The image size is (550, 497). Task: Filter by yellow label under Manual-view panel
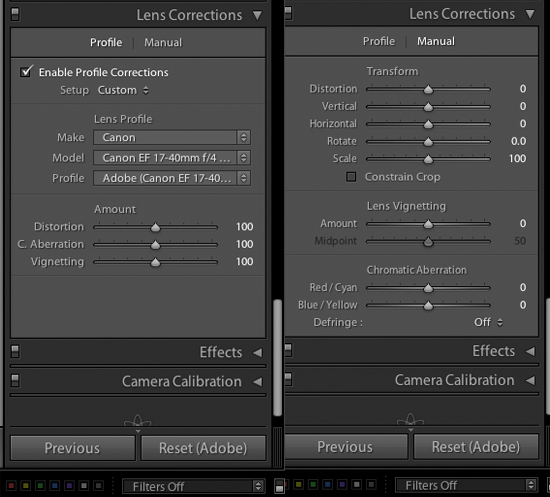click(x=299, y=485)
